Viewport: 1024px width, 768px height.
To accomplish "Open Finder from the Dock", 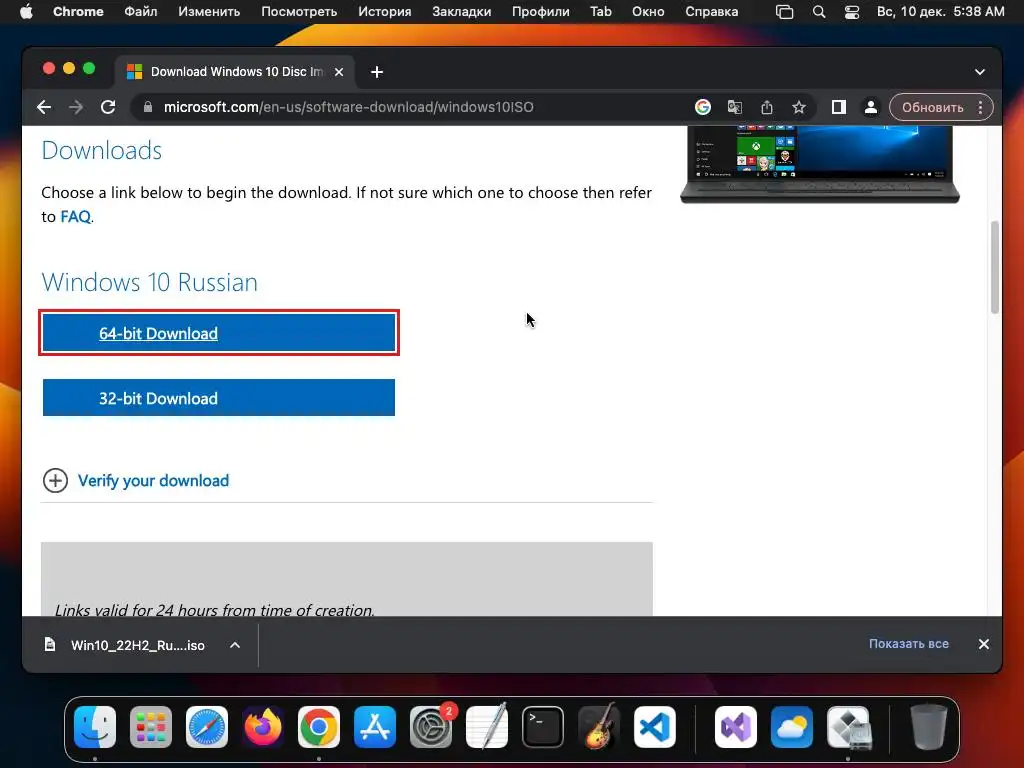I will click(95, 727).
